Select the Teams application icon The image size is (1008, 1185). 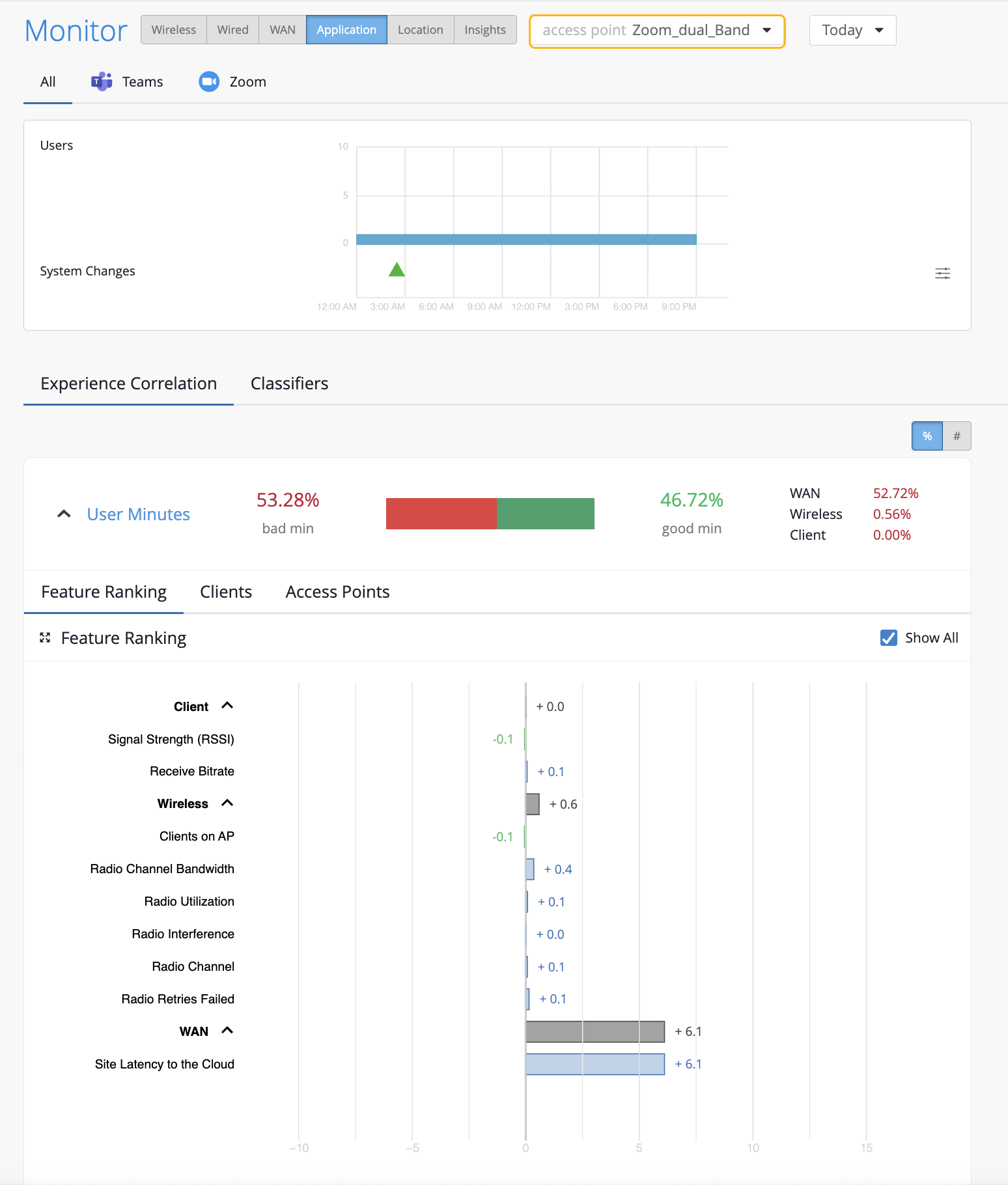[102, 81]
